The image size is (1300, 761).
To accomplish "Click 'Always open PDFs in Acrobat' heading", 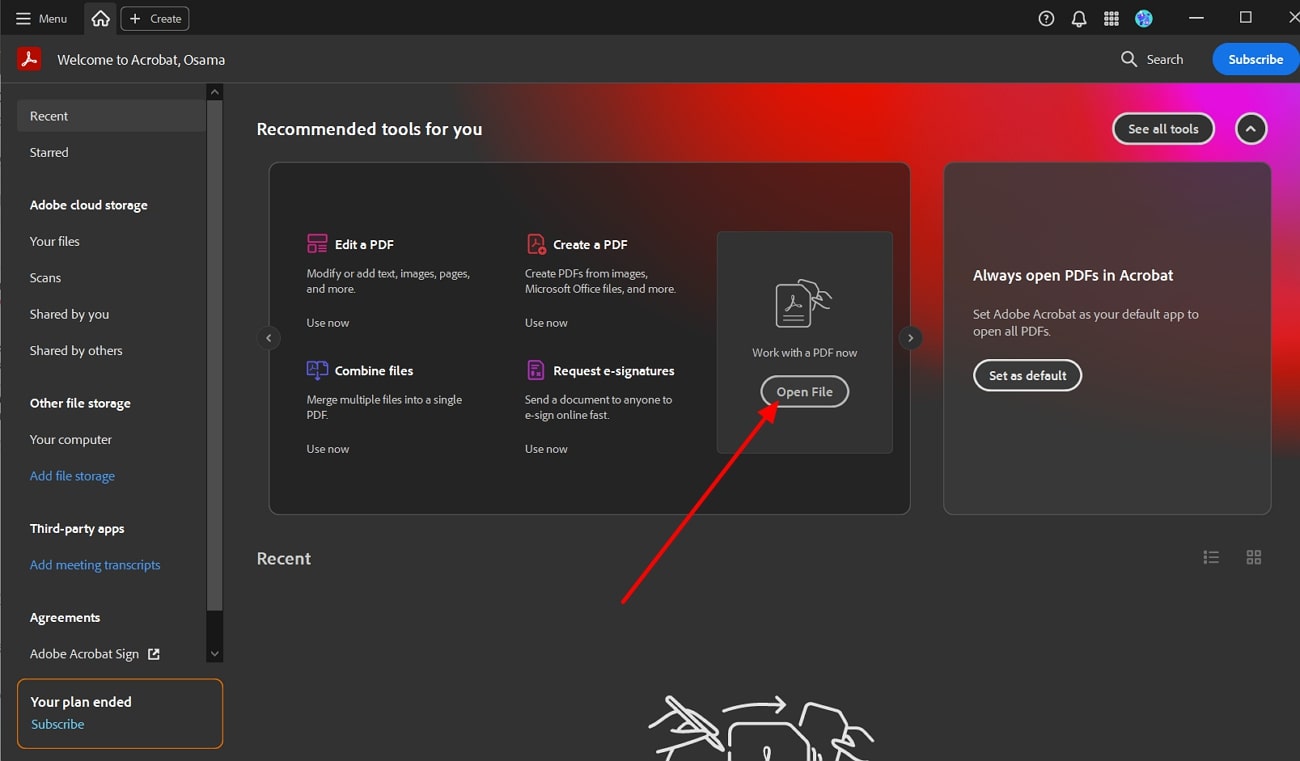I will click(1073, 275).
